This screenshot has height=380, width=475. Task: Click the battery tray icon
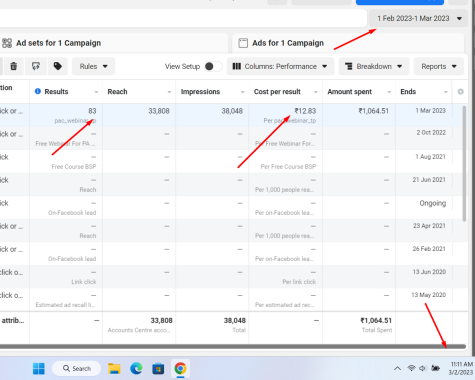point(435,368)
